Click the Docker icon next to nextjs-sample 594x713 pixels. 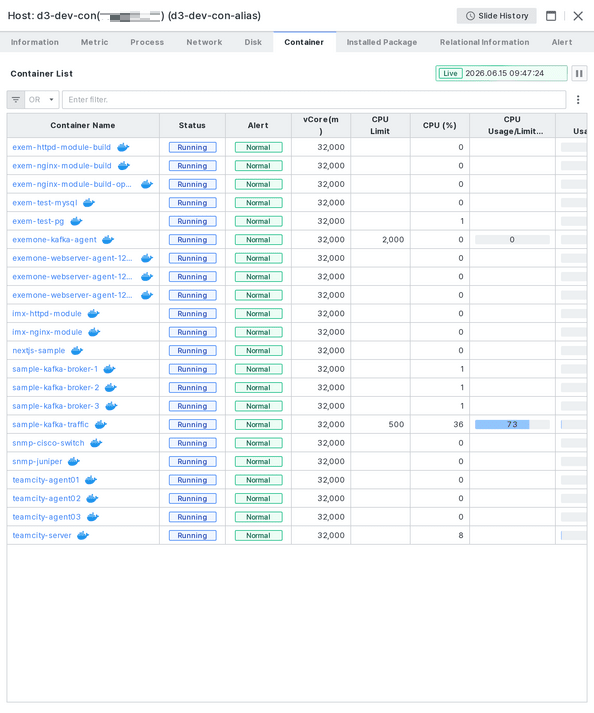pyautogui.click(x=77, y=351)
